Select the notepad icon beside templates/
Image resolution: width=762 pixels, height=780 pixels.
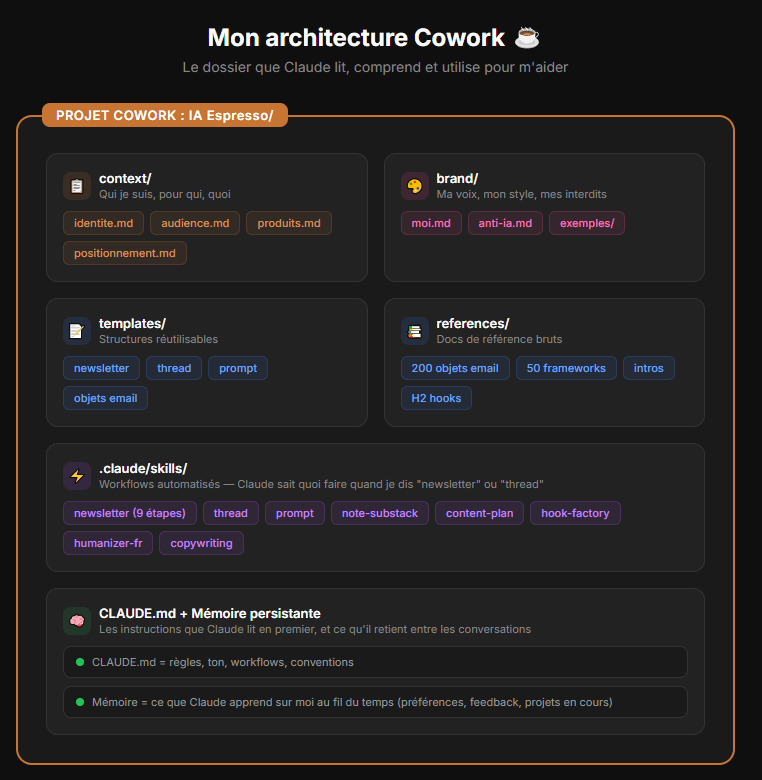pyautogui.click(x=77, y=331)
